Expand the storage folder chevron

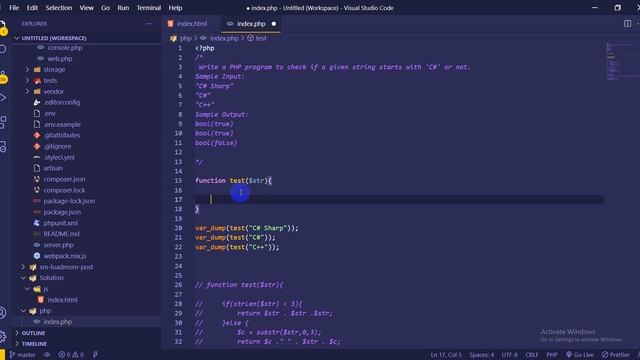pos(27,69)
